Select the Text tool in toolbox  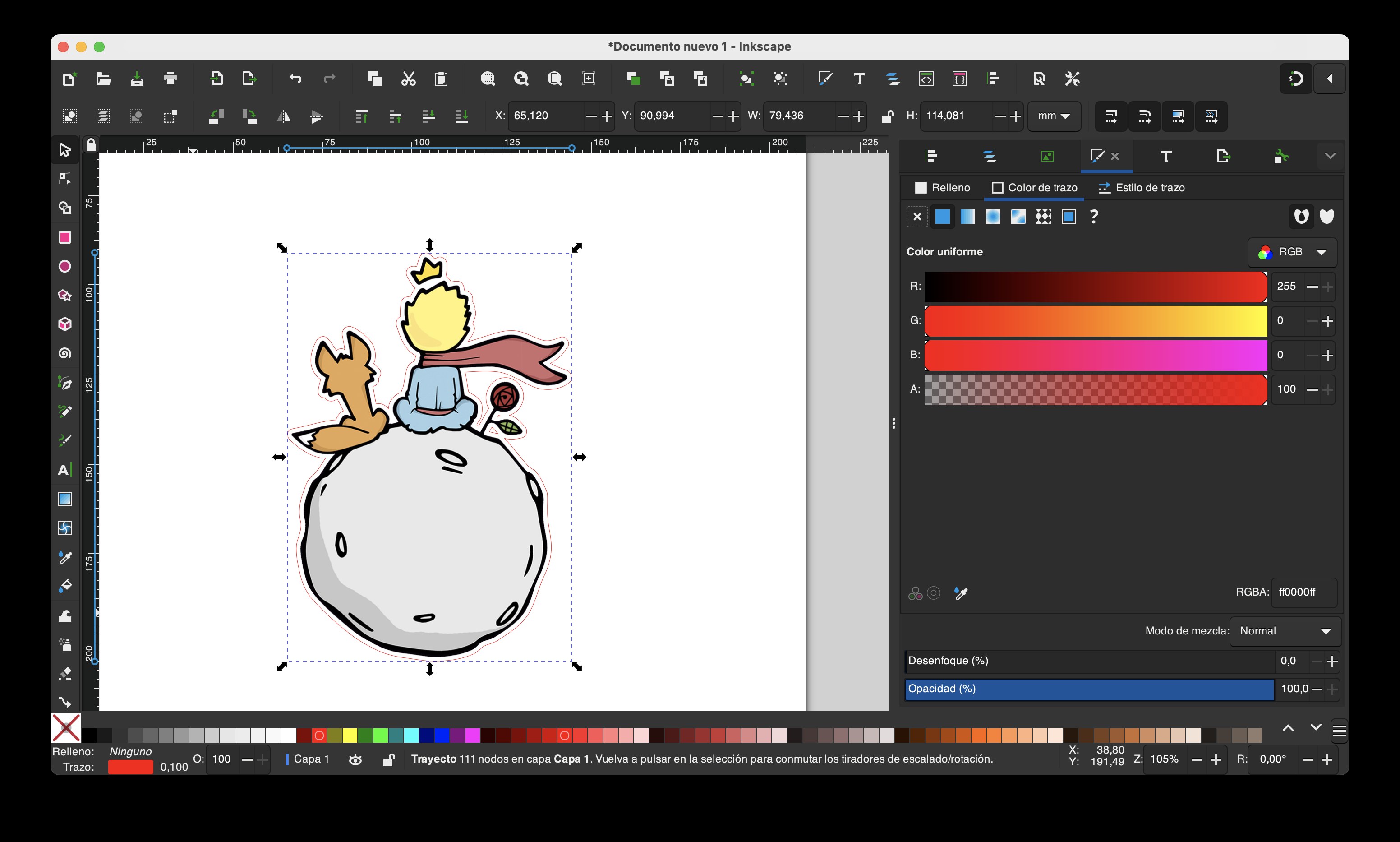(64, 470)
